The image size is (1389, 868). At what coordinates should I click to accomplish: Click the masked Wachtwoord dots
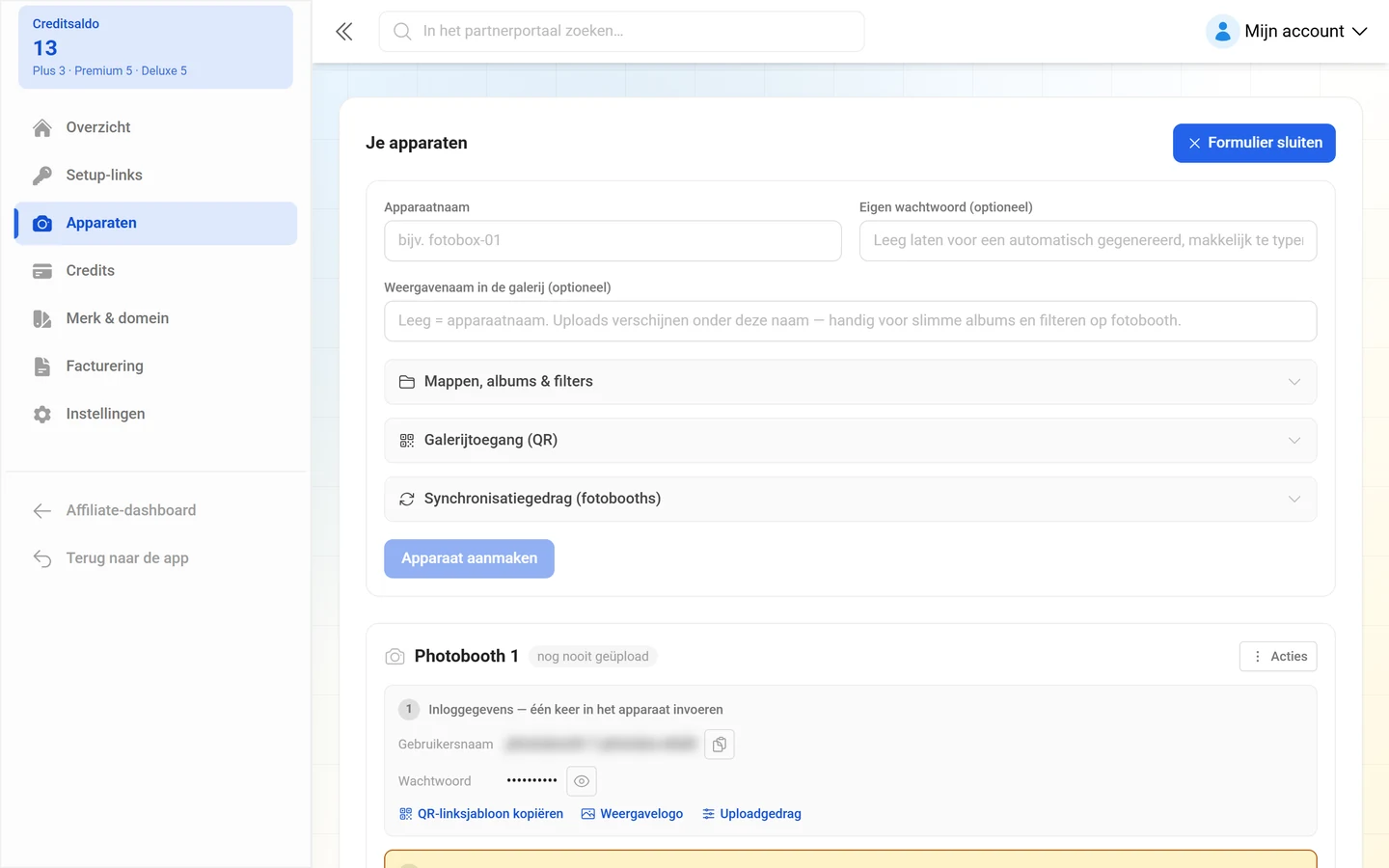[531, 780]
